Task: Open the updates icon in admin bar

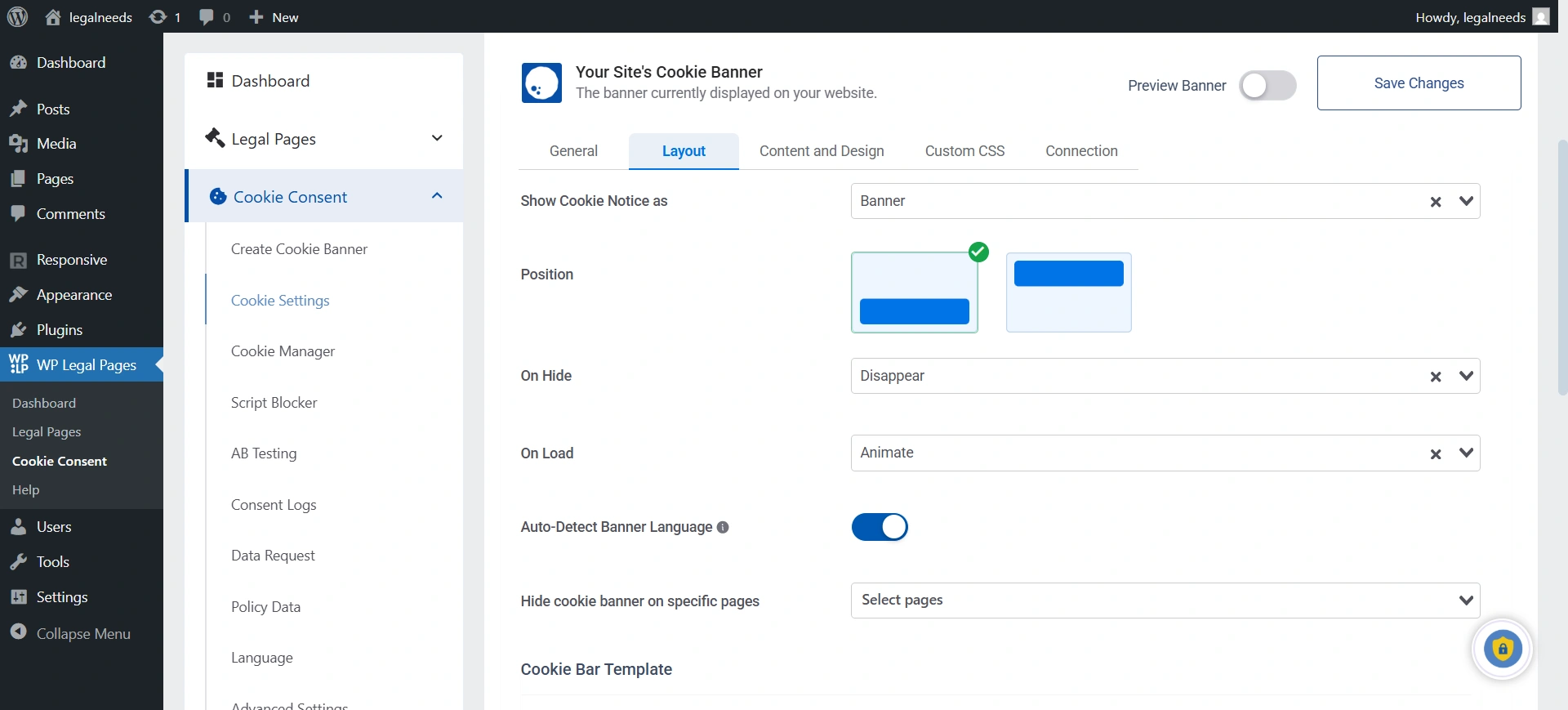Action: tap(158, 17)
